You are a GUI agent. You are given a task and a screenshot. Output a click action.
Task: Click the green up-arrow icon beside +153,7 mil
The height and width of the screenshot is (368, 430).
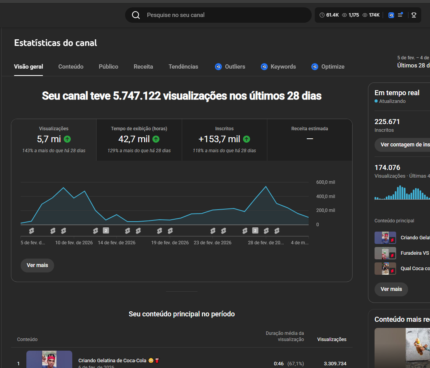tap(247, 139)
